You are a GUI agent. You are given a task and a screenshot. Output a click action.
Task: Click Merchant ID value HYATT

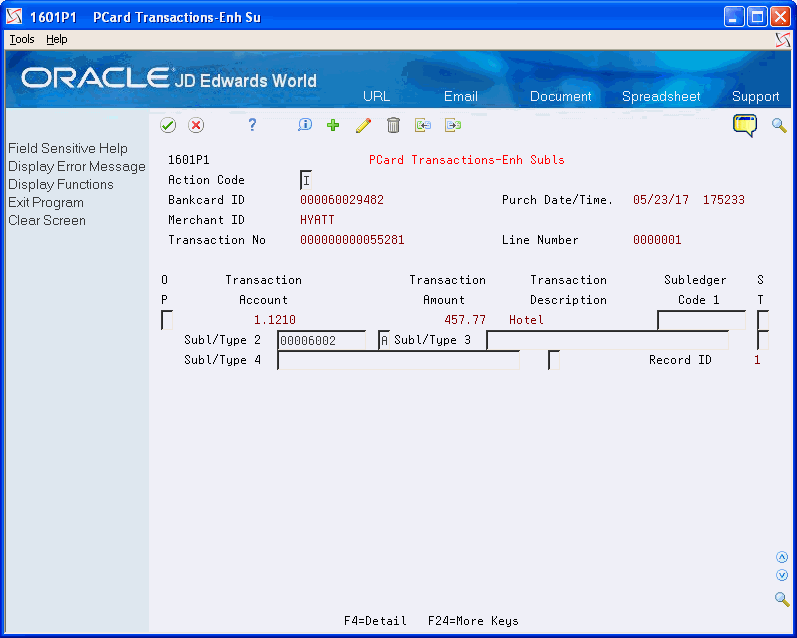(x=317, y=220)
